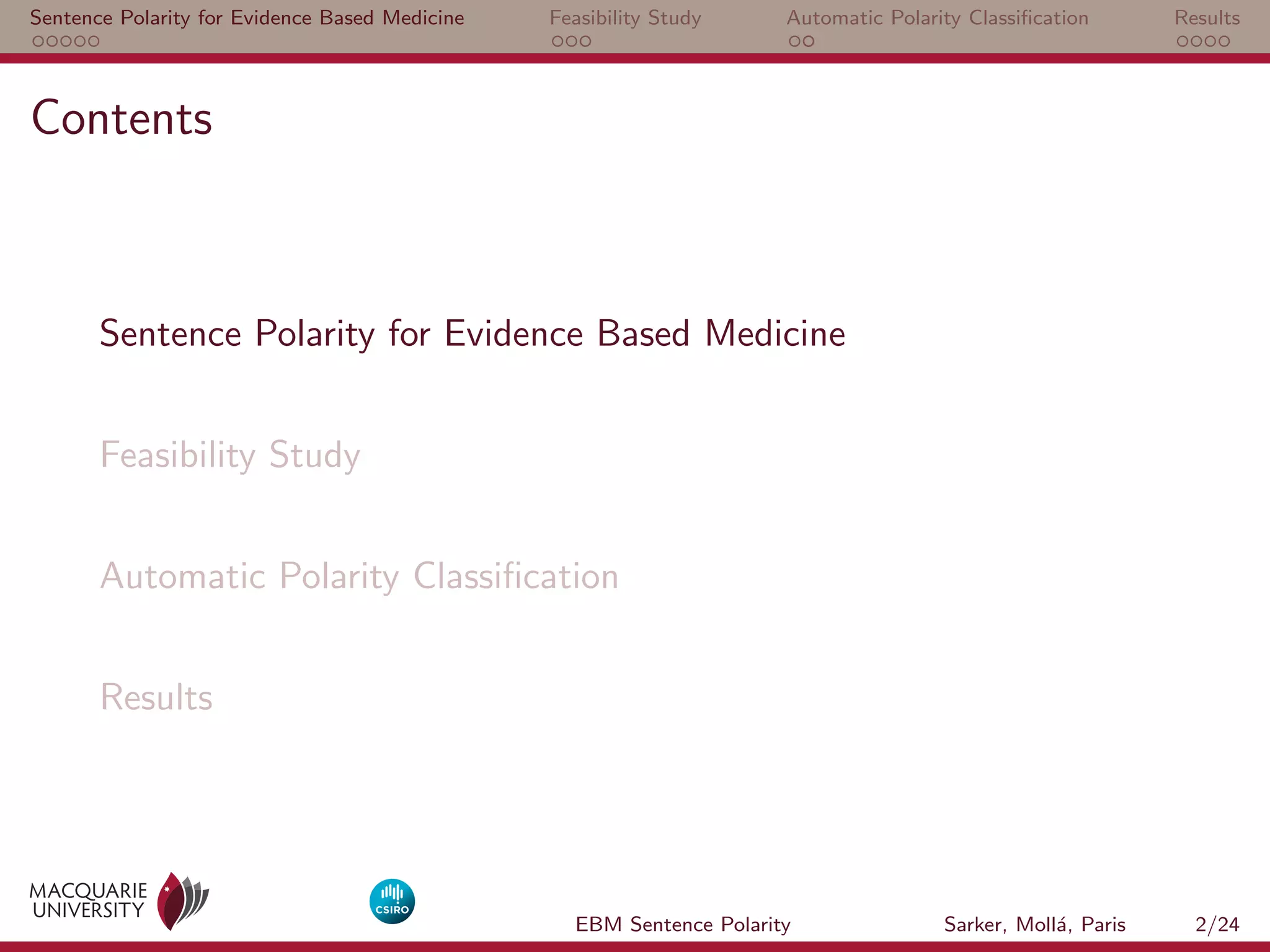
Task: Click the CSIRO circular logo
Action: [392, 901]
